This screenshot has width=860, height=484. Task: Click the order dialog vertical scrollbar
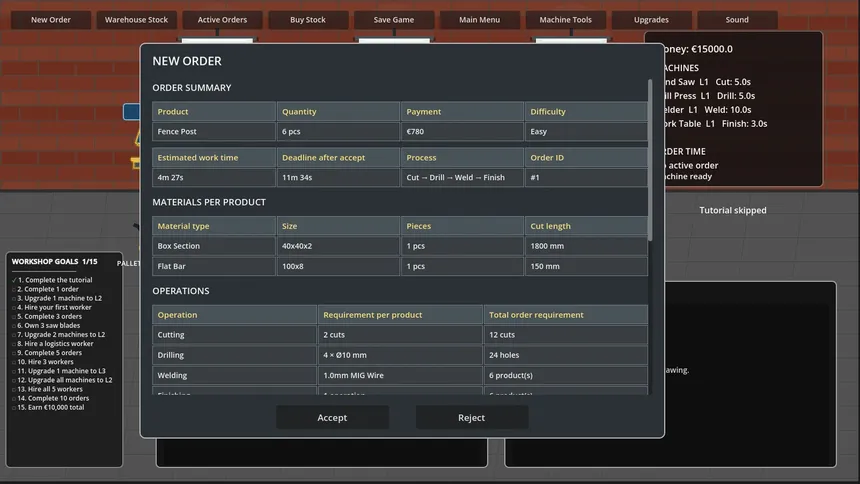[x=650, y=160]
